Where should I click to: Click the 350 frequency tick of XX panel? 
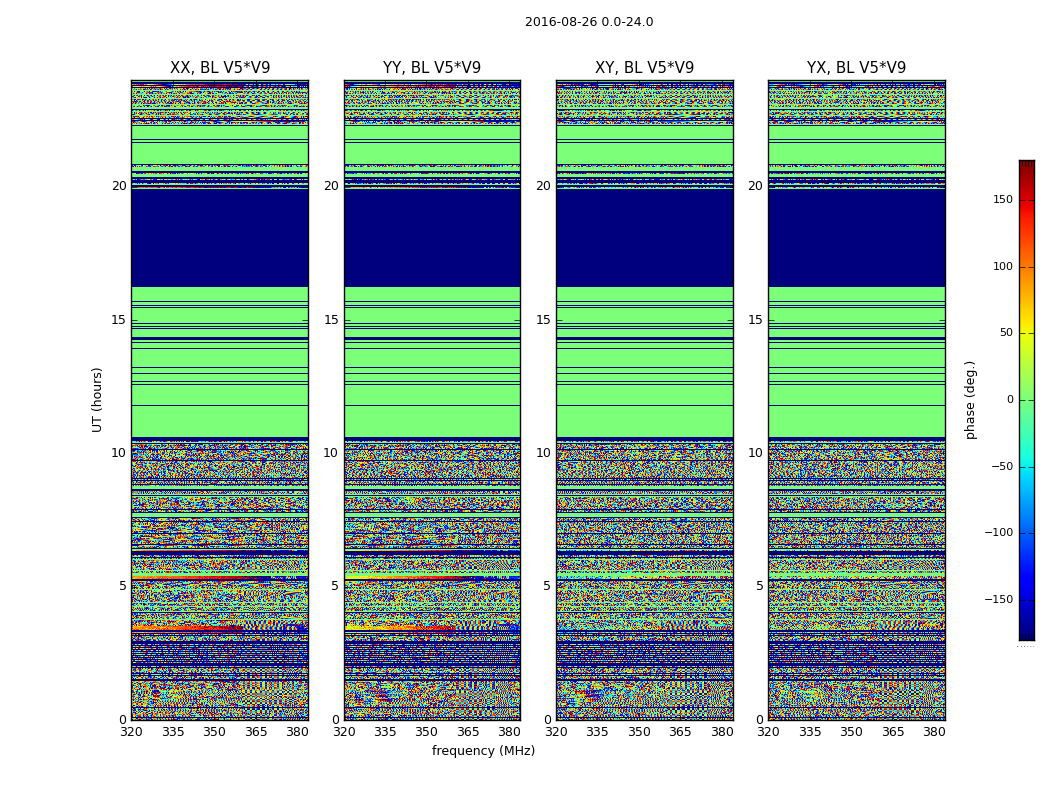214,732
